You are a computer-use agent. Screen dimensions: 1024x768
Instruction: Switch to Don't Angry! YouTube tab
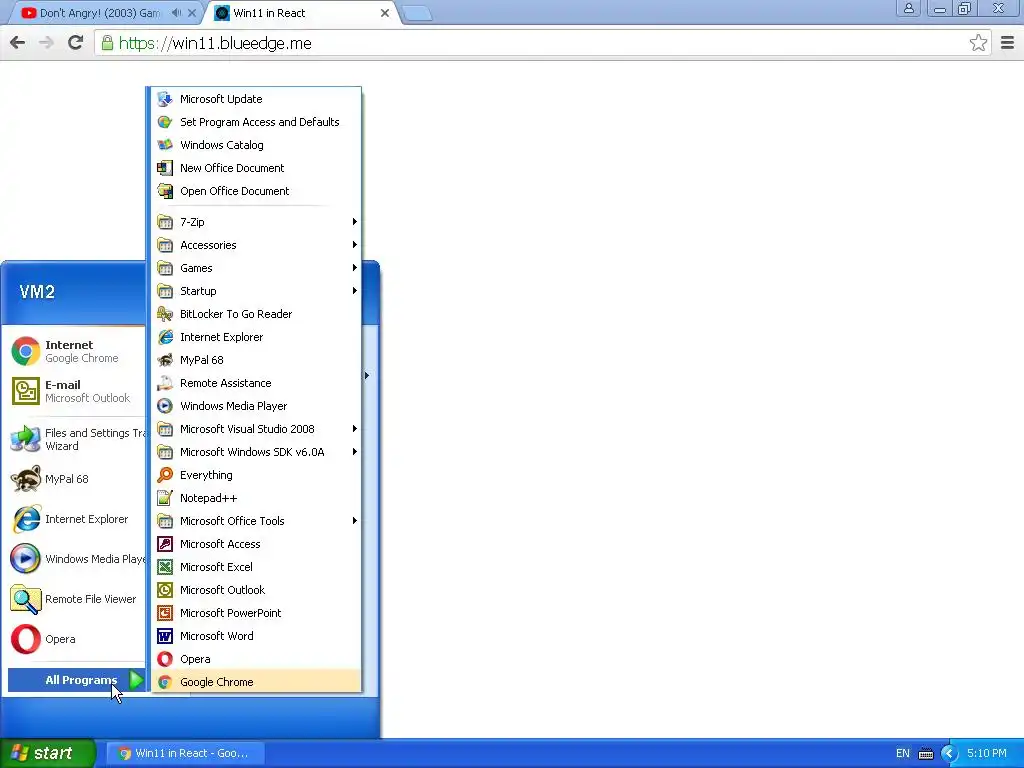click(x=99, y=12)
